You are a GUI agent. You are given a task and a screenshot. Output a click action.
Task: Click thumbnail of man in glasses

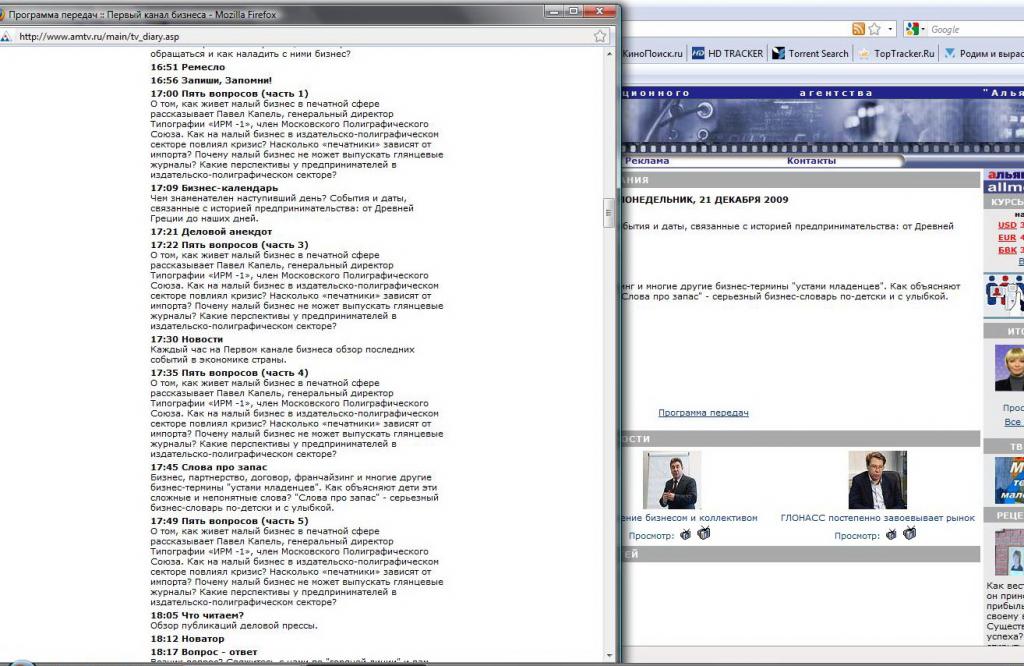tap(877, 480)
